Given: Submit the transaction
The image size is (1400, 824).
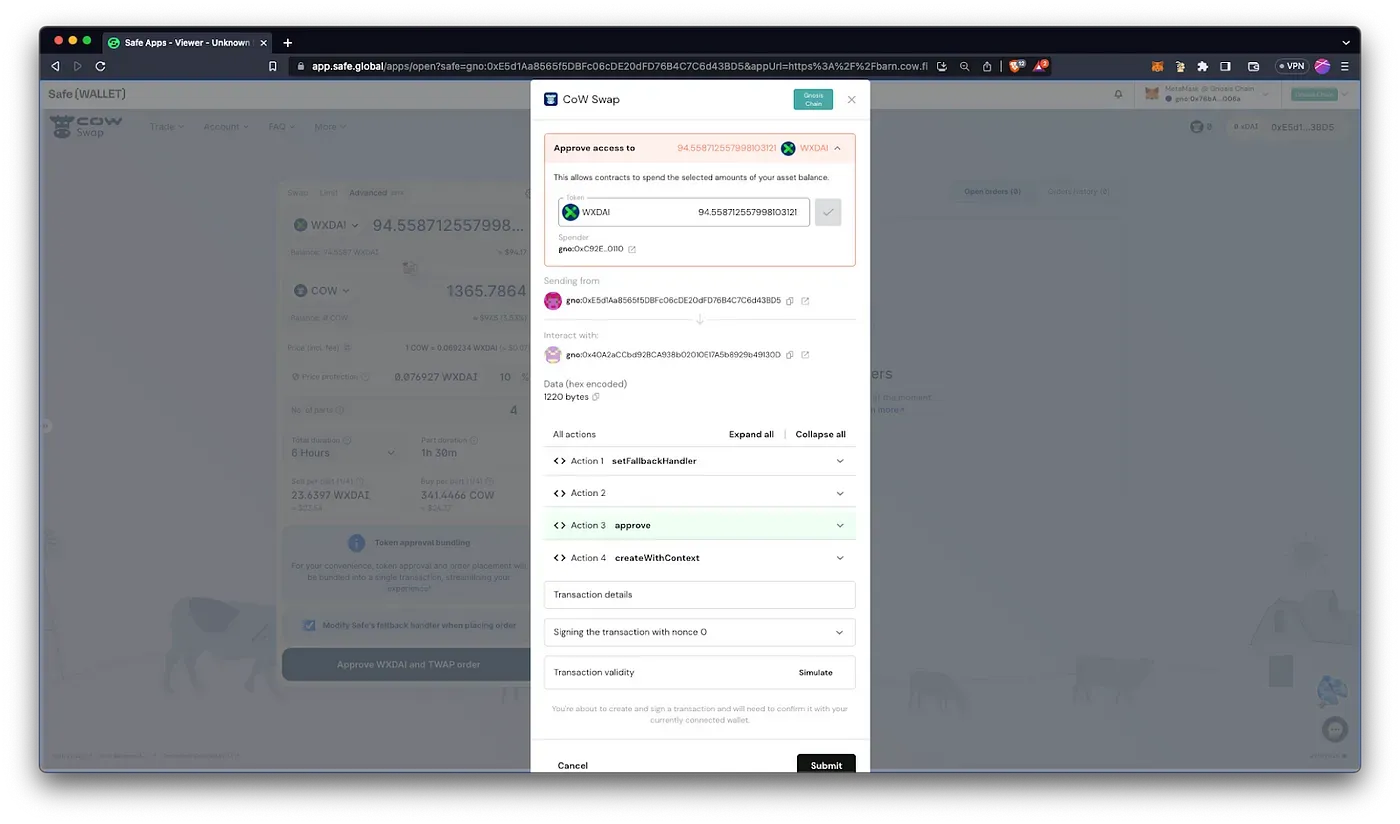Looking at the screenshot, I should (x=826, y=764).
